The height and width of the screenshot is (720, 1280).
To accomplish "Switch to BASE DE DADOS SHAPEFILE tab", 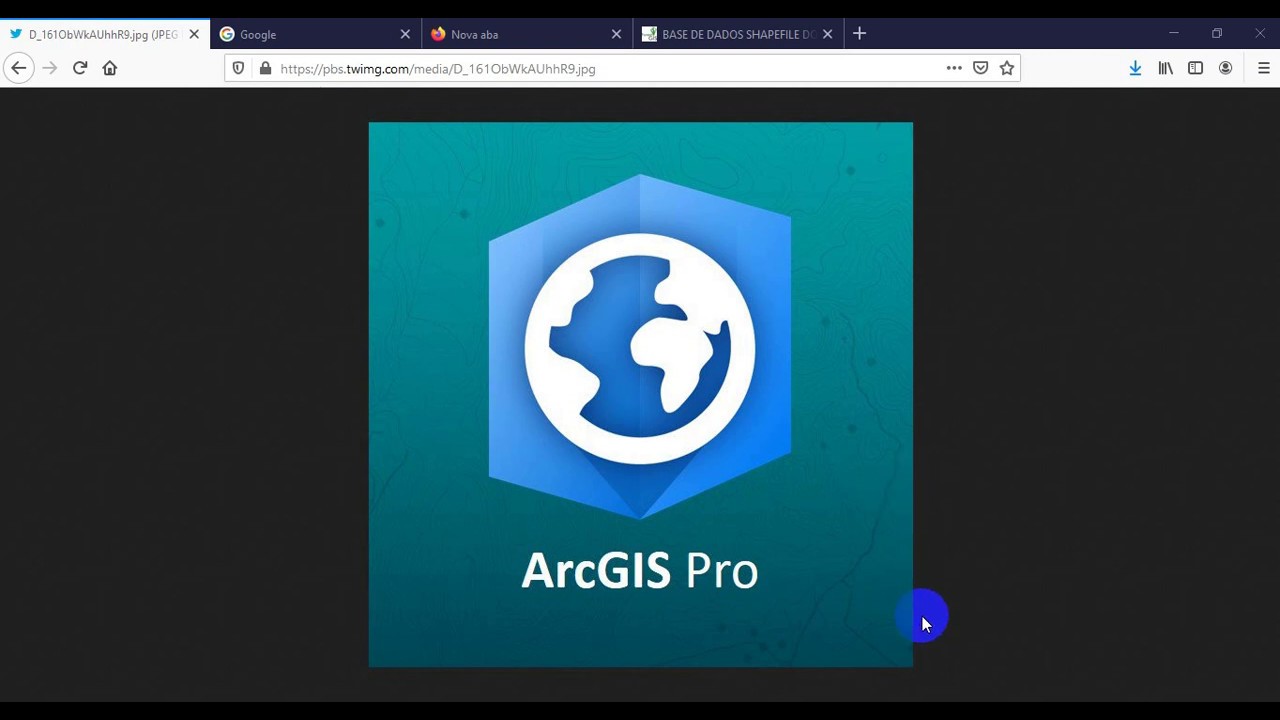I will coord(738,34).
